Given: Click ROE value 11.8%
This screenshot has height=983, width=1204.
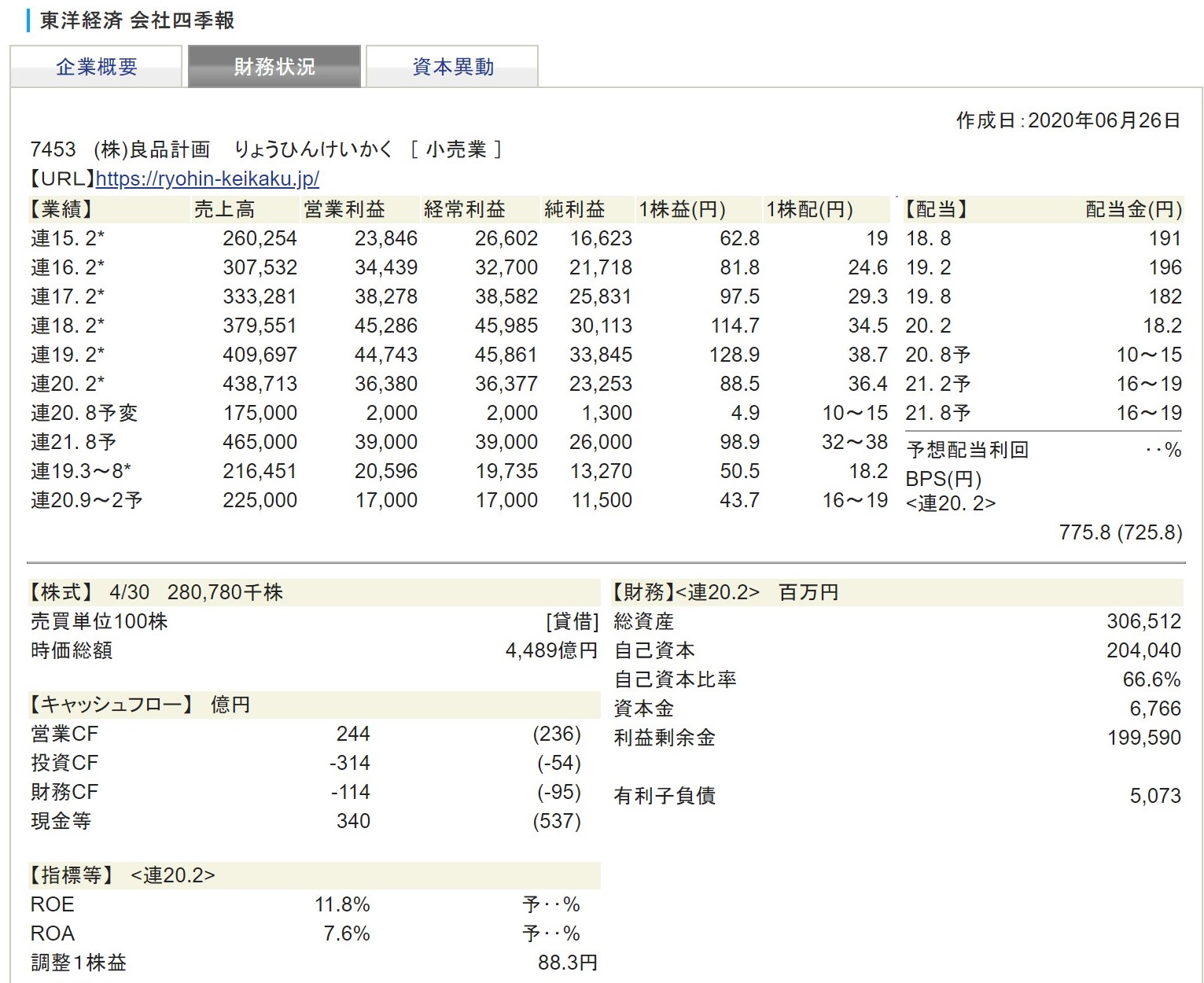Looking at the screenshot, I should 342,904.
